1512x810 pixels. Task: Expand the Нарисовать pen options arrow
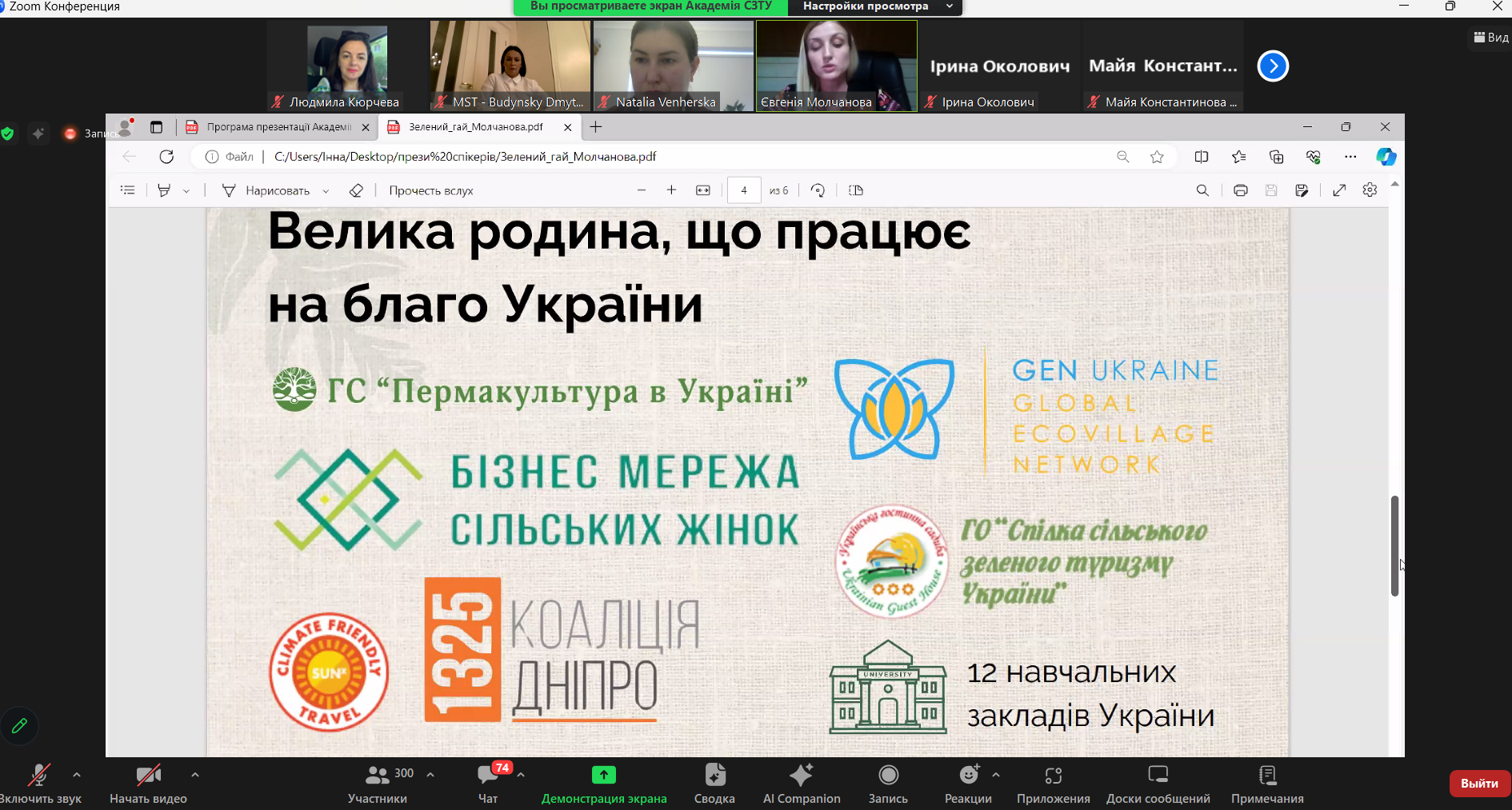tap(326, 191)
